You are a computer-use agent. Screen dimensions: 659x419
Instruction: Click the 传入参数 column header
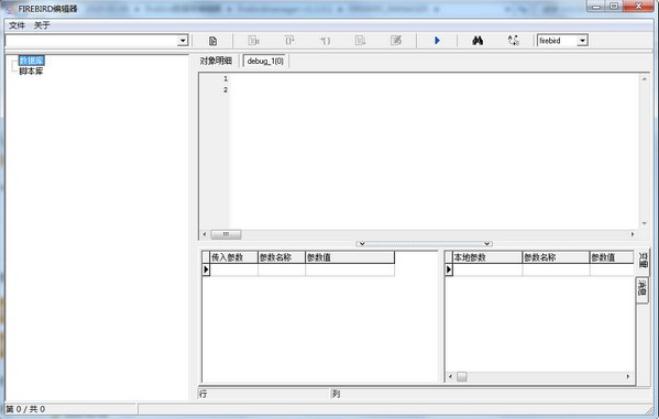click(x=228, y=257)
